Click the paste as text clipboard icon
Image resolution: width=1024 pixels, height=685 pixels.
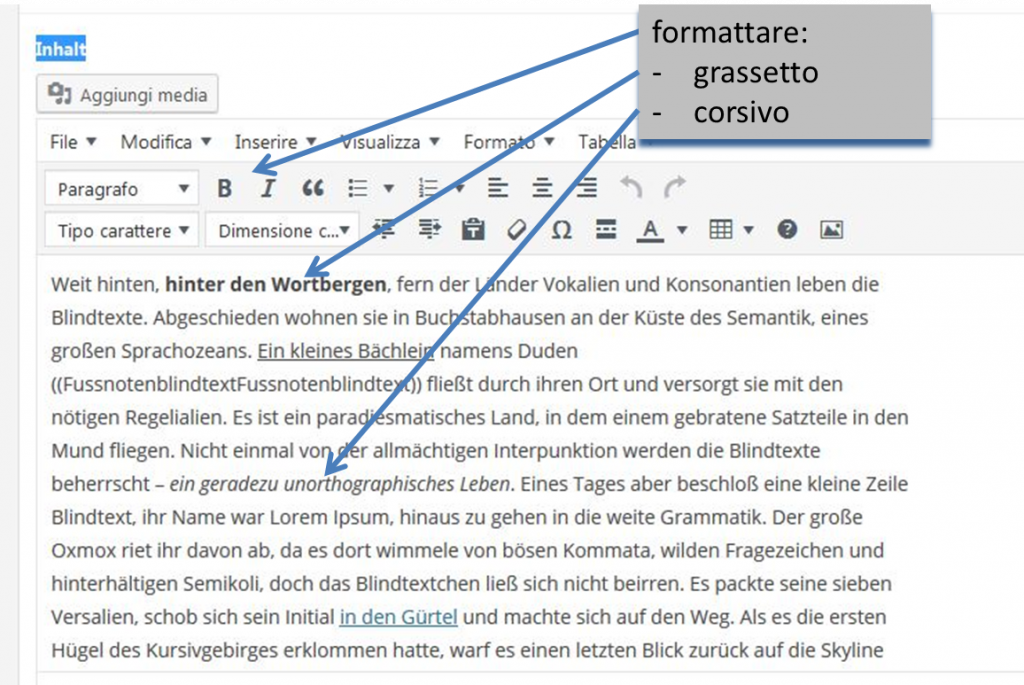(x=472, y=230)
